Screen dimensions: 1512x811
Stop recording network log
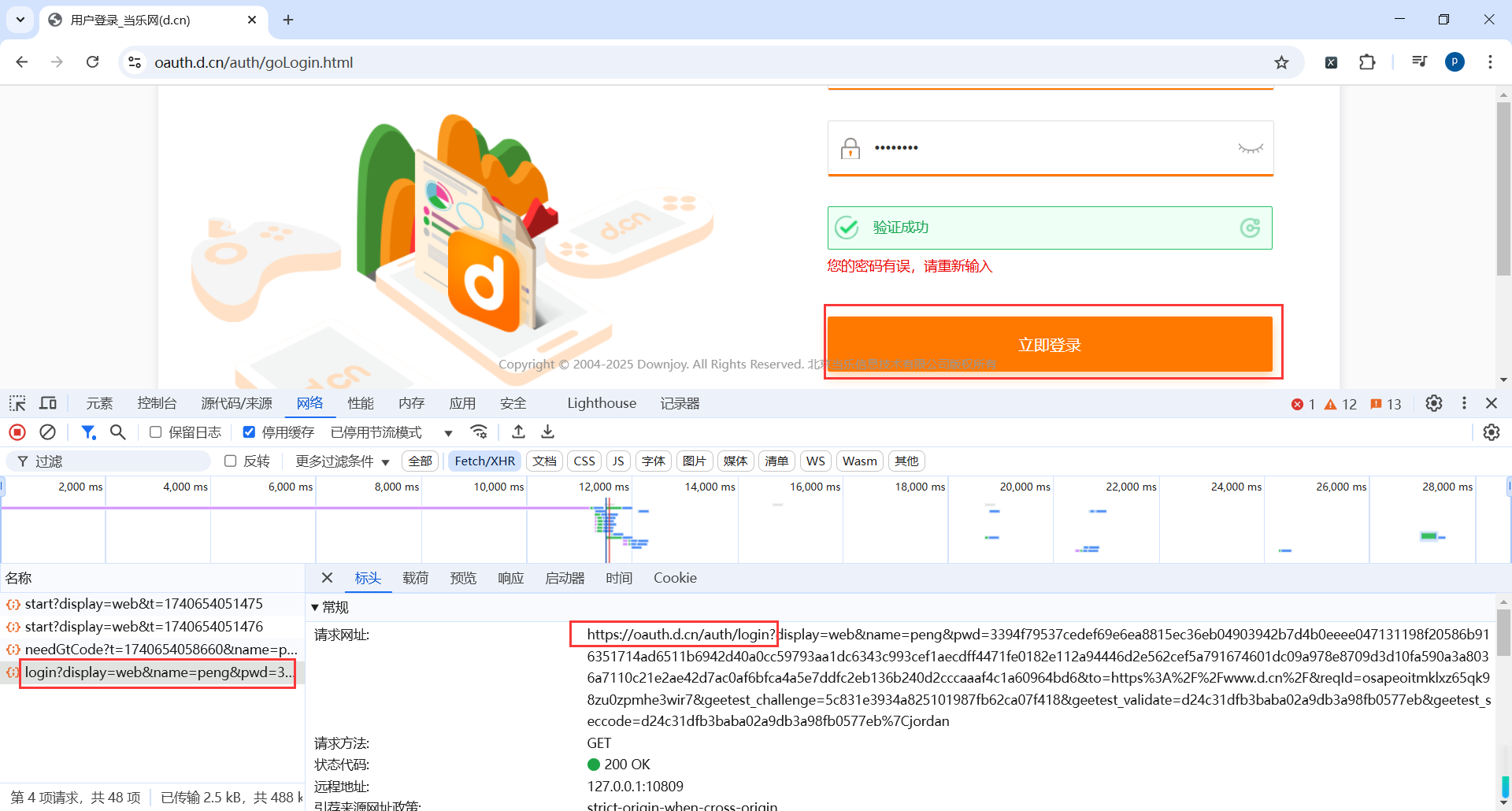(17, 432)
